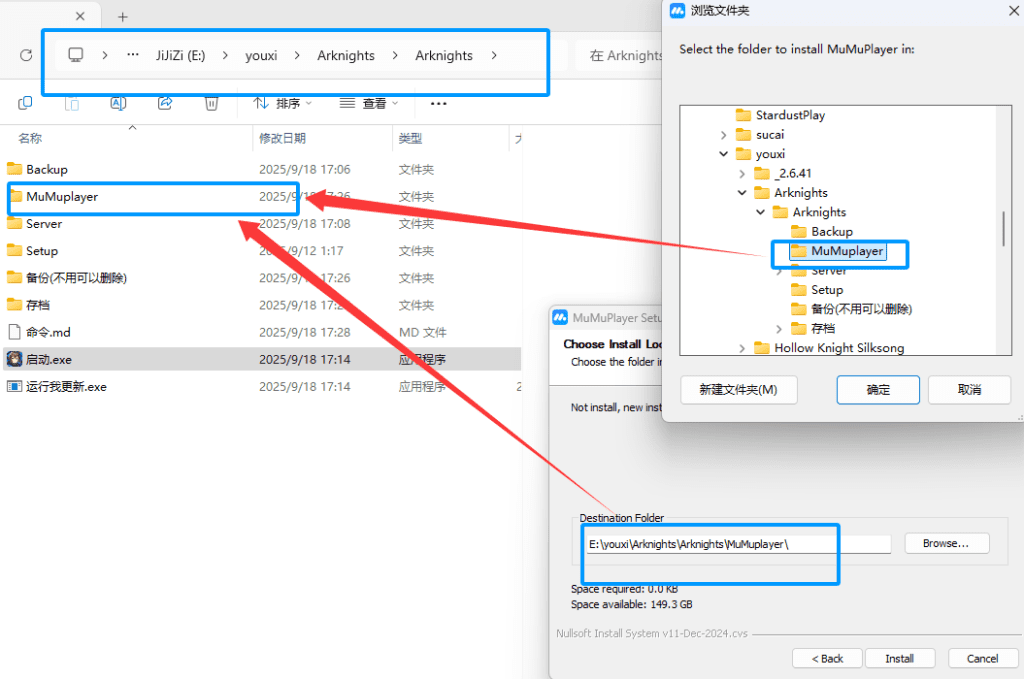Image resolution: width=1024 pixels, height=679 pixels.
Task: Select the Setup folder in tree
Action: pos(827,290)
